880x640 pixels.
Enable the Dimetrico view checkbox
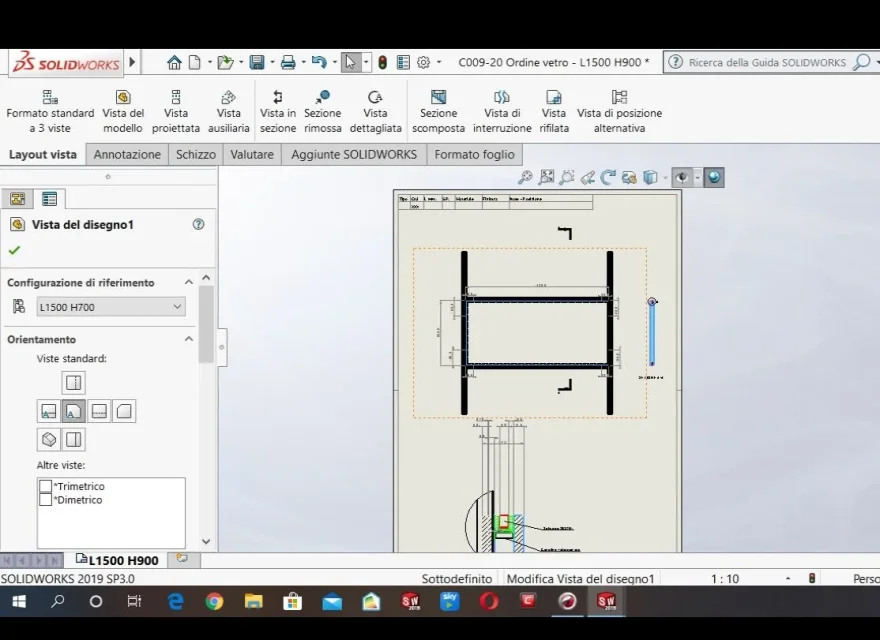(x=45, y=500)
